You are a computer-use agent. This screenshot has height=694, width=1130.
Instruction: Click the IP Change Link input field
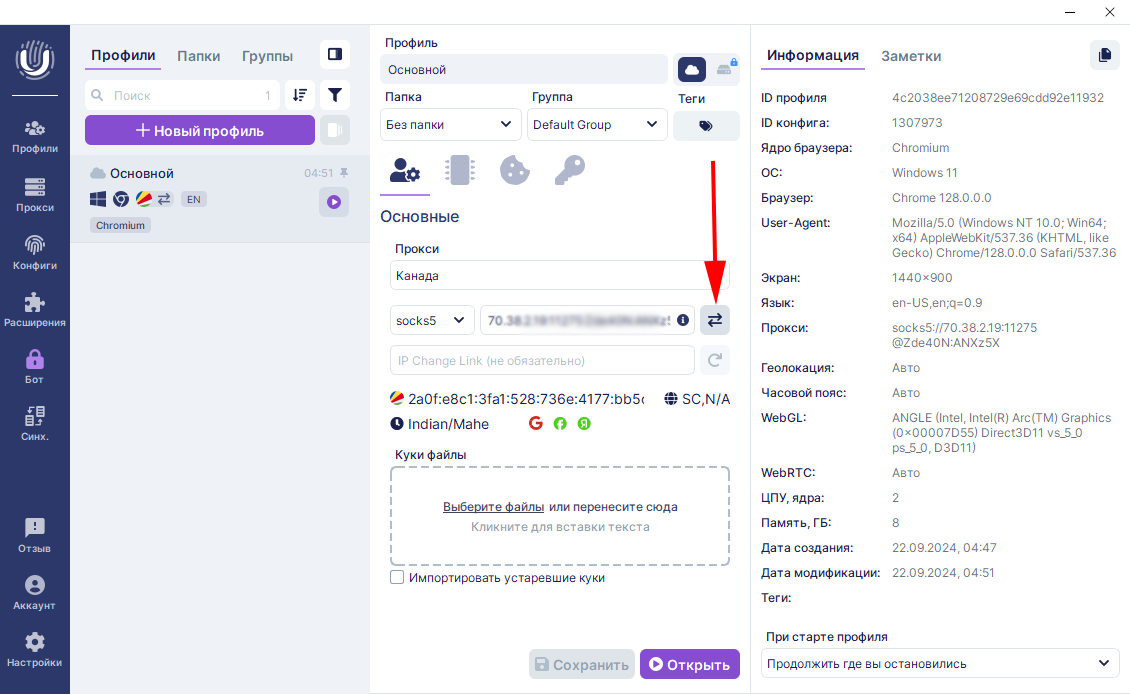click(541, 360)
